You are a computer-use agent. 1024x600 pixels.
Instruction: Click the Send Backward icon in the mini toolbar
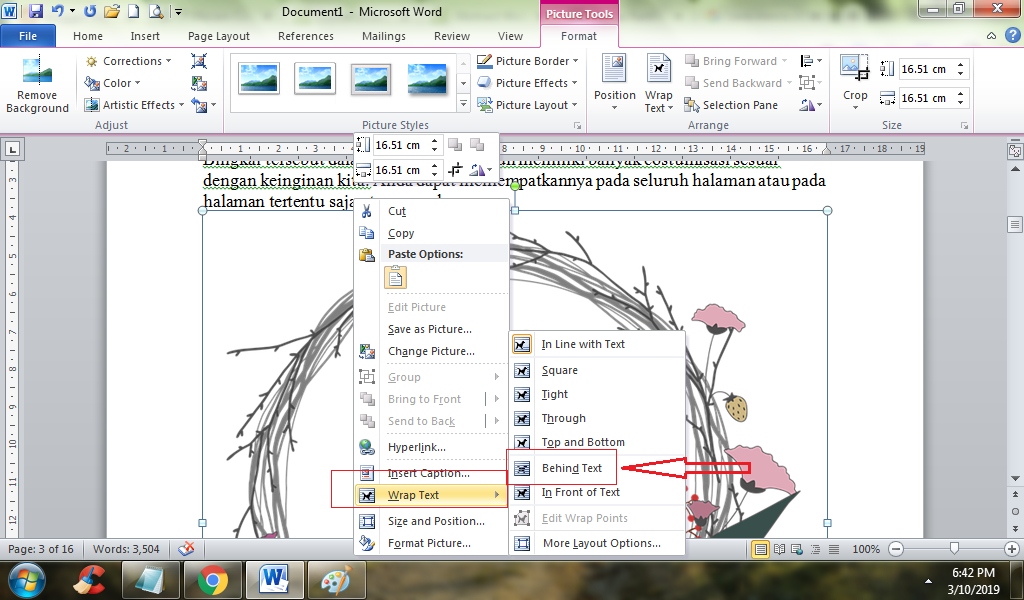pos(477,144)
